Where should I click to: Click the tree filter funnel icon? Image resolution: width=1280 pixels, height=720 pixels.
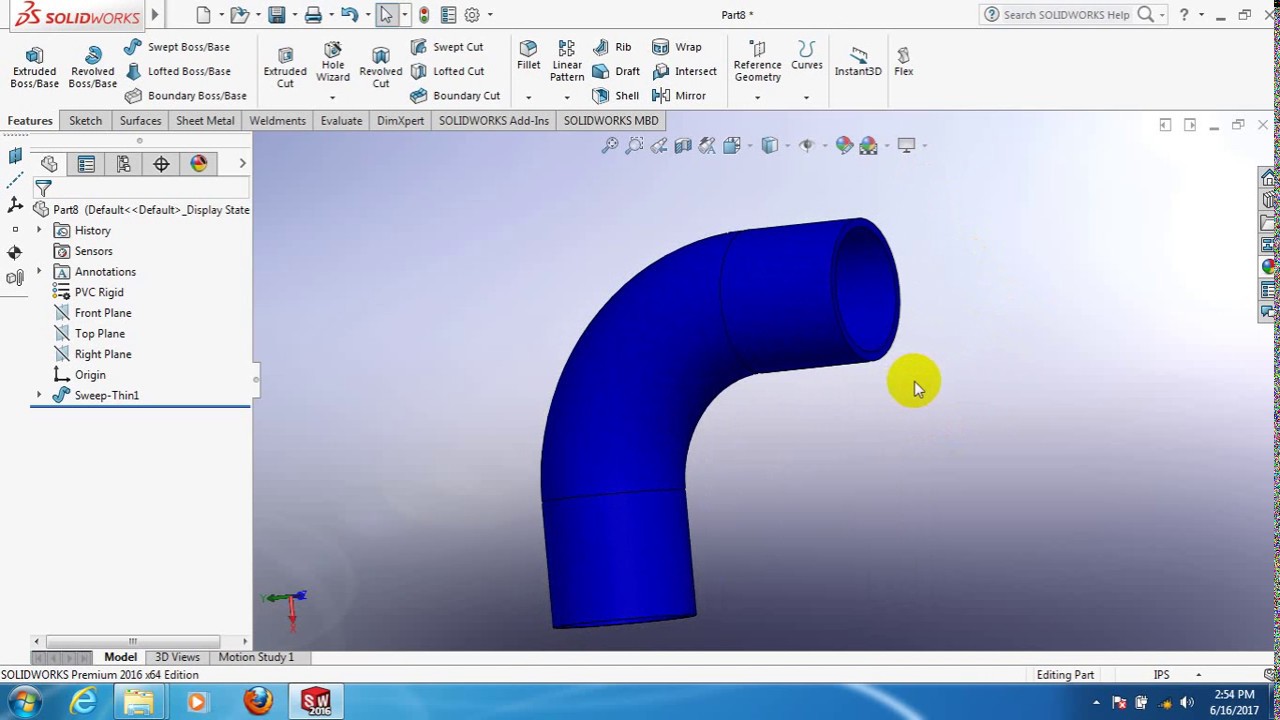pos(43,188)
